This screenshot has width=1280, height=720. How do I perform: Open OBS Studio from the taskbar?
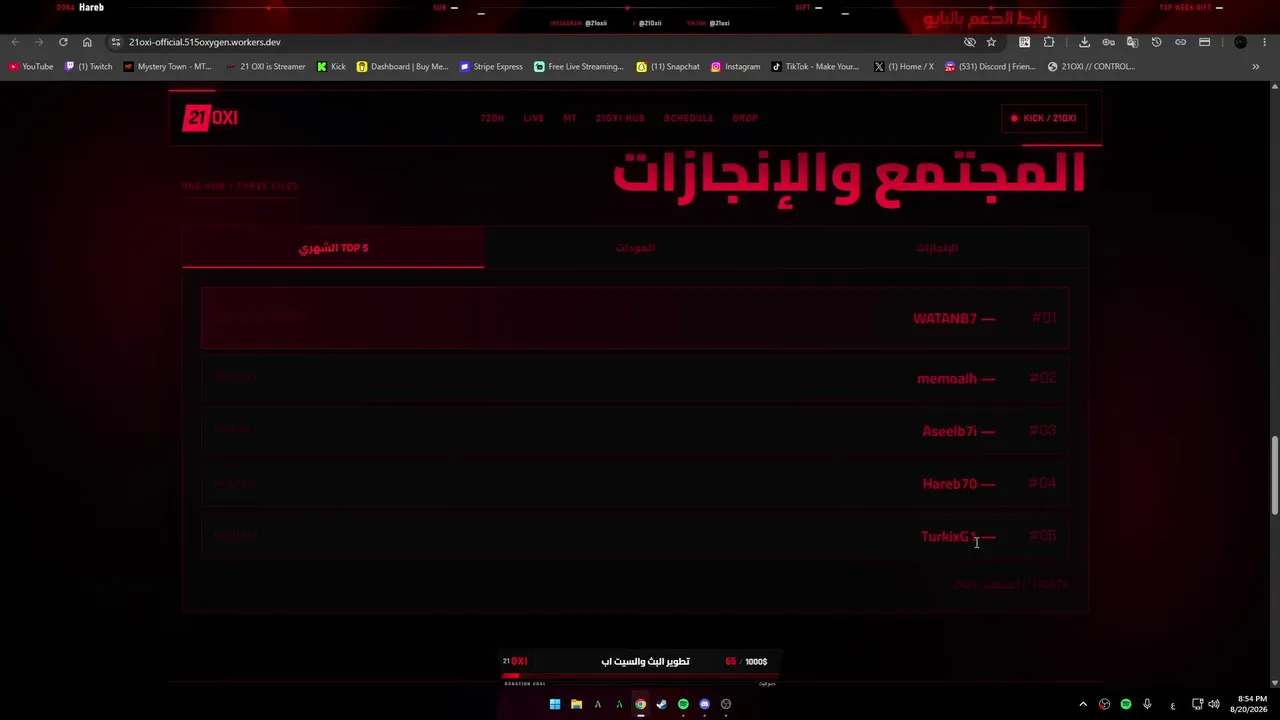pos(726,704)
